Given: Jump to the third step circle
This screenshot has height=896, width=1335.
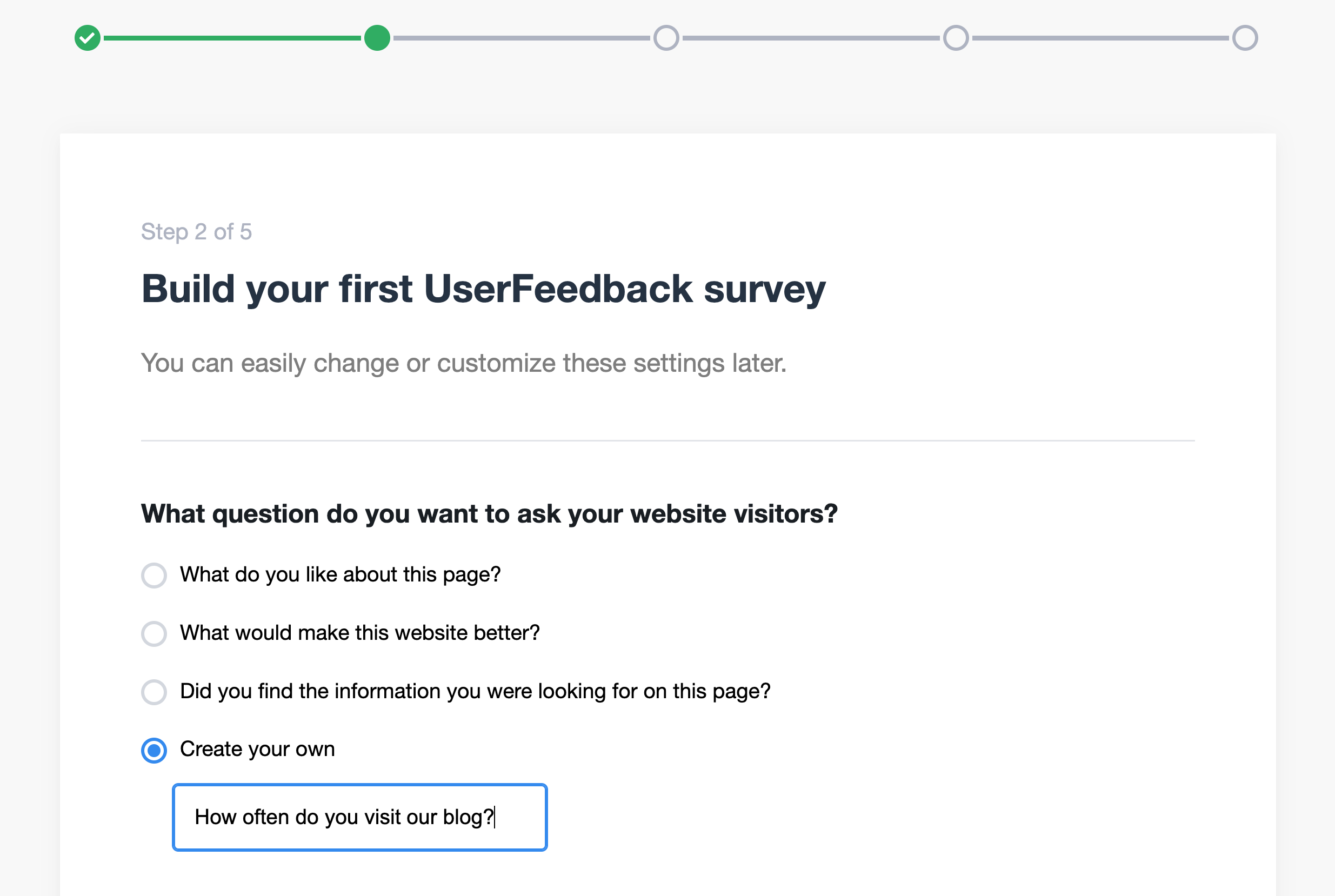Looking at the screenshot, I should pyautogui.click(x=666, y=38).
